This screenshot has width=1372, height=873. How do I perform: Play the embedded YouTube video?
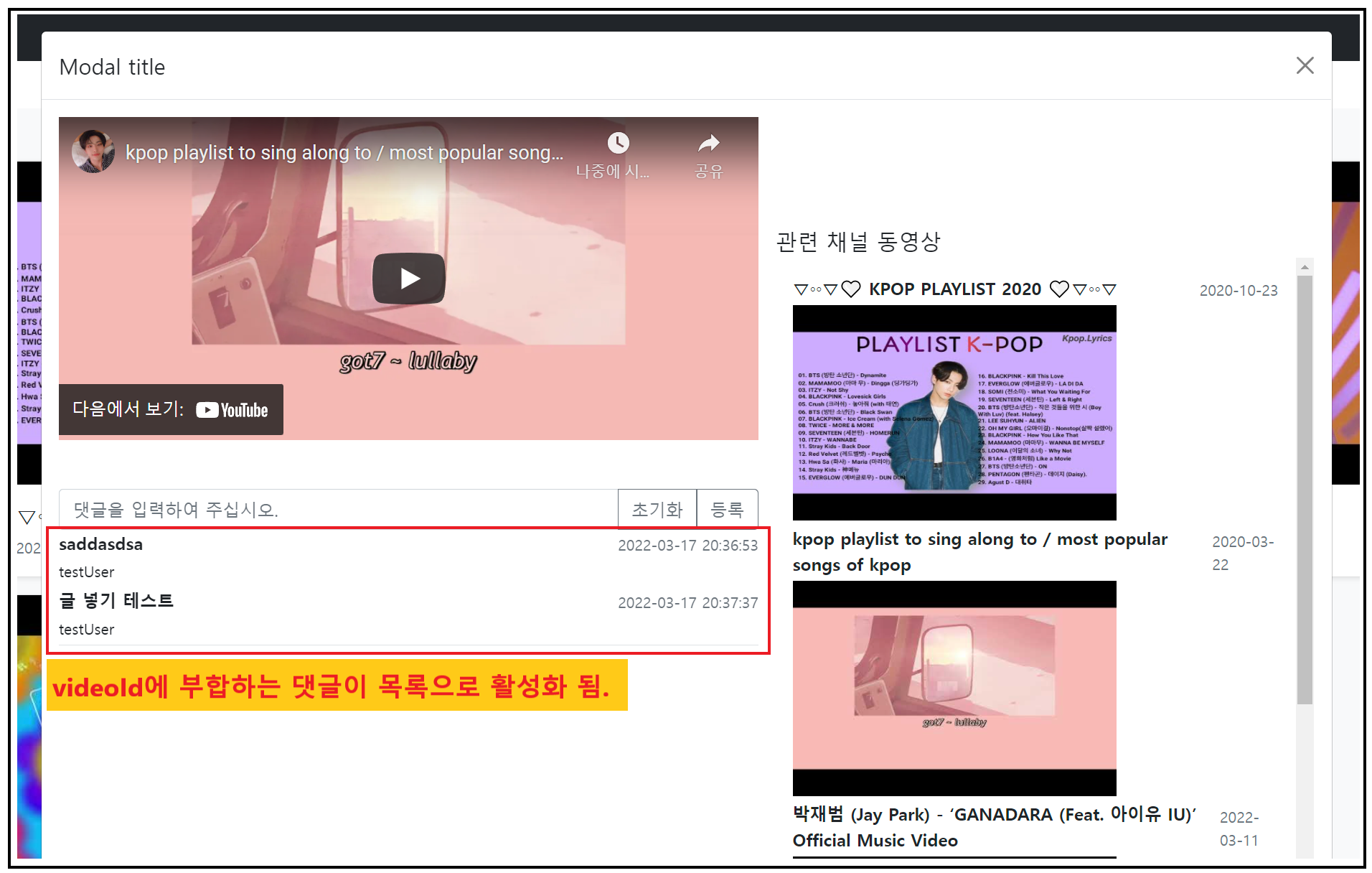pyautogui.click(x=408, y=279)
